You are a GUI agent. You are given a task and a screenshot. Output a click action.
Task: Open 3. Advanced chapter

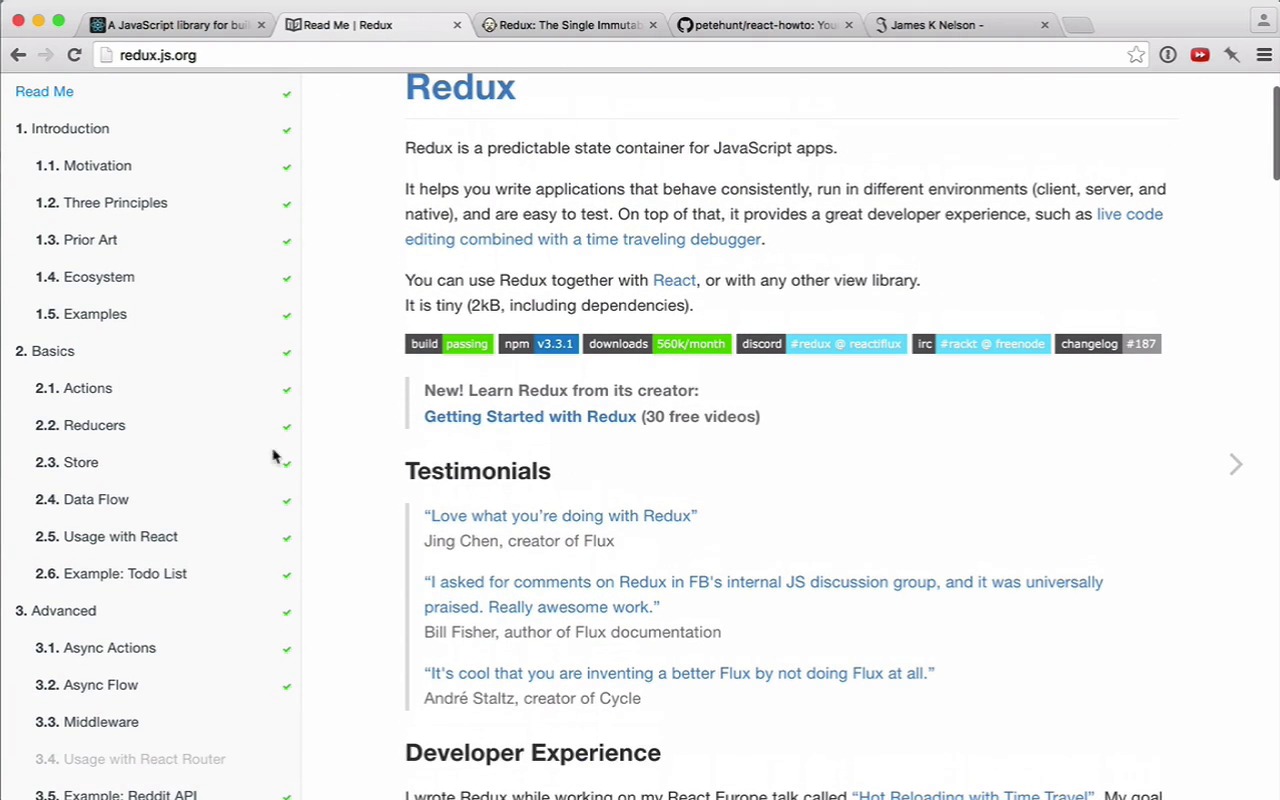(x=56, y=609)
